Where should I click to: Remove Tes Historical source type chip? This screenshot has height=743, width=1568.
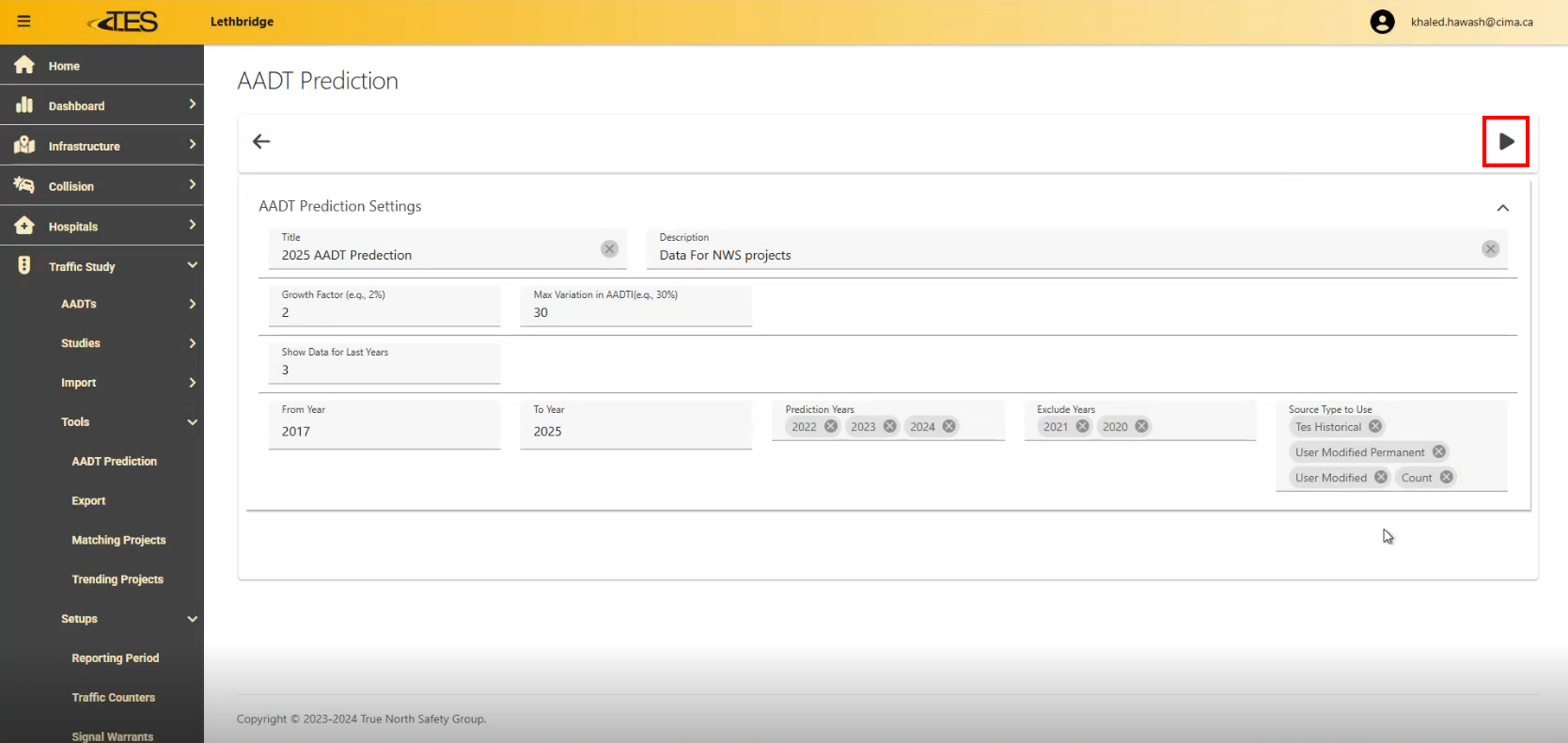(x=1375, y=426)
